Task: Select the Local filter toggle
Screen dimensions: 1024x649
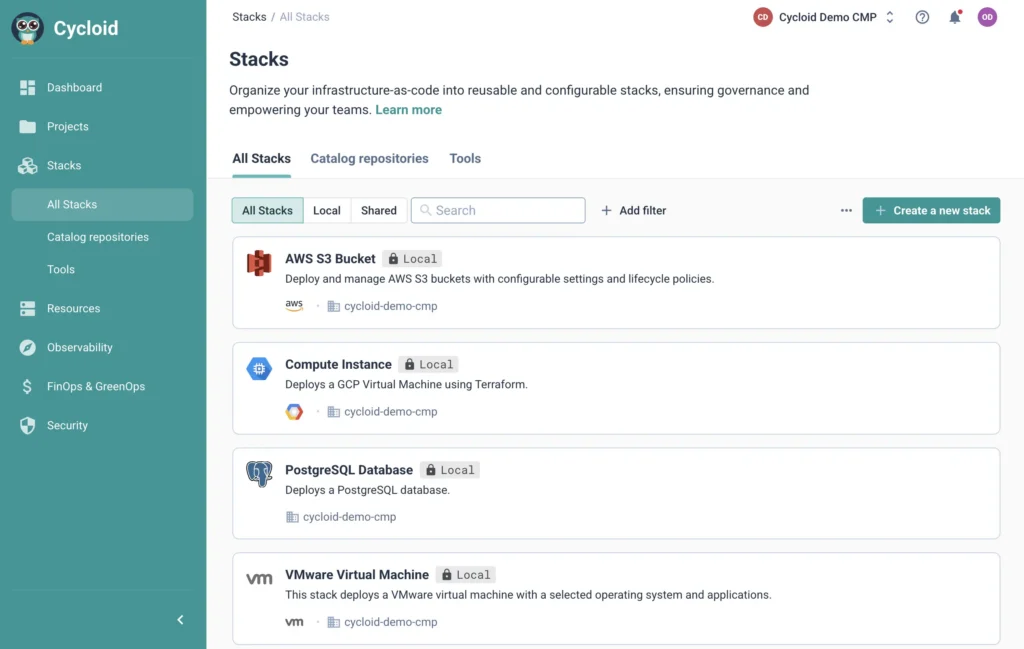Action: [326, 211]
